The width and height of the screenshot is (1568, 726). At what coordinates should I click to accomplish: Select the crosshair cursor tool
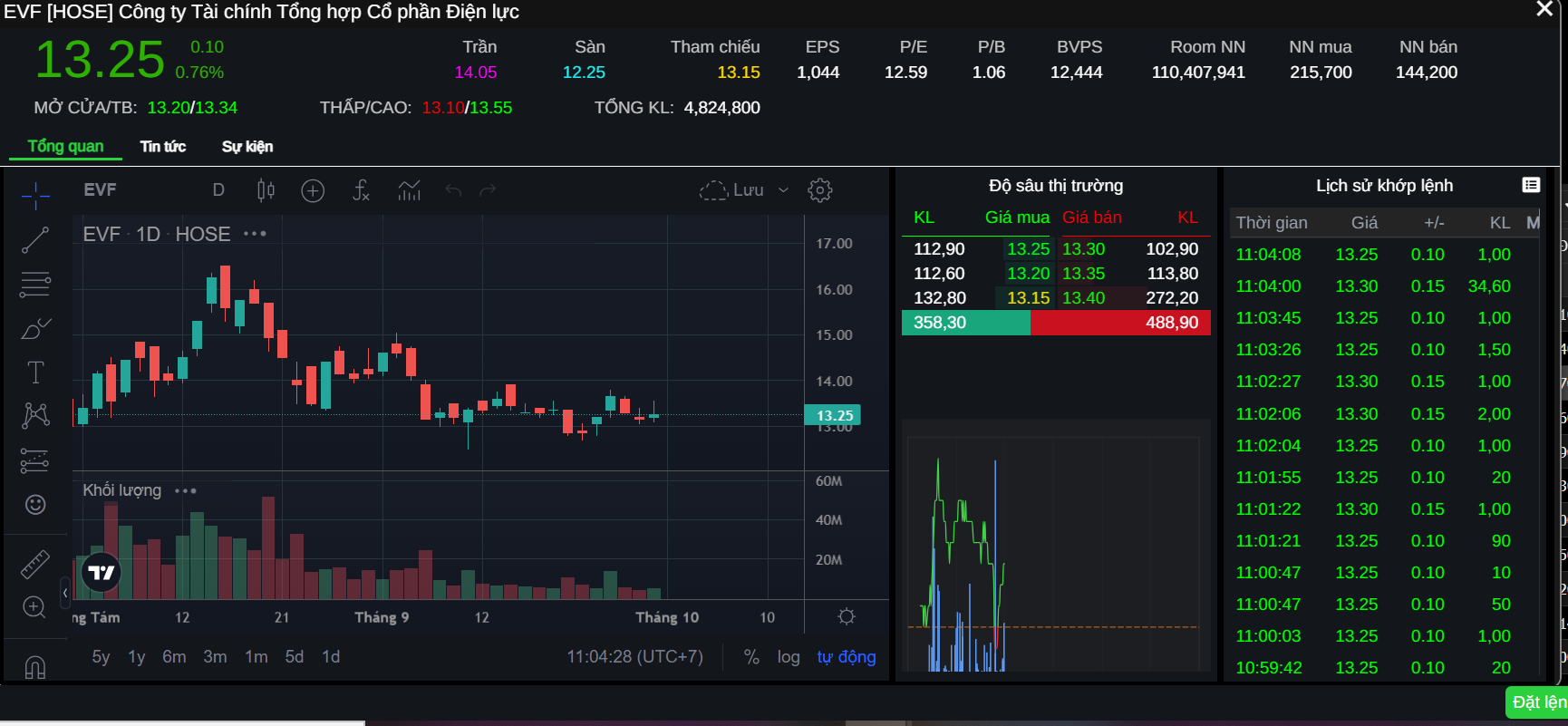(x=35, y=194)
